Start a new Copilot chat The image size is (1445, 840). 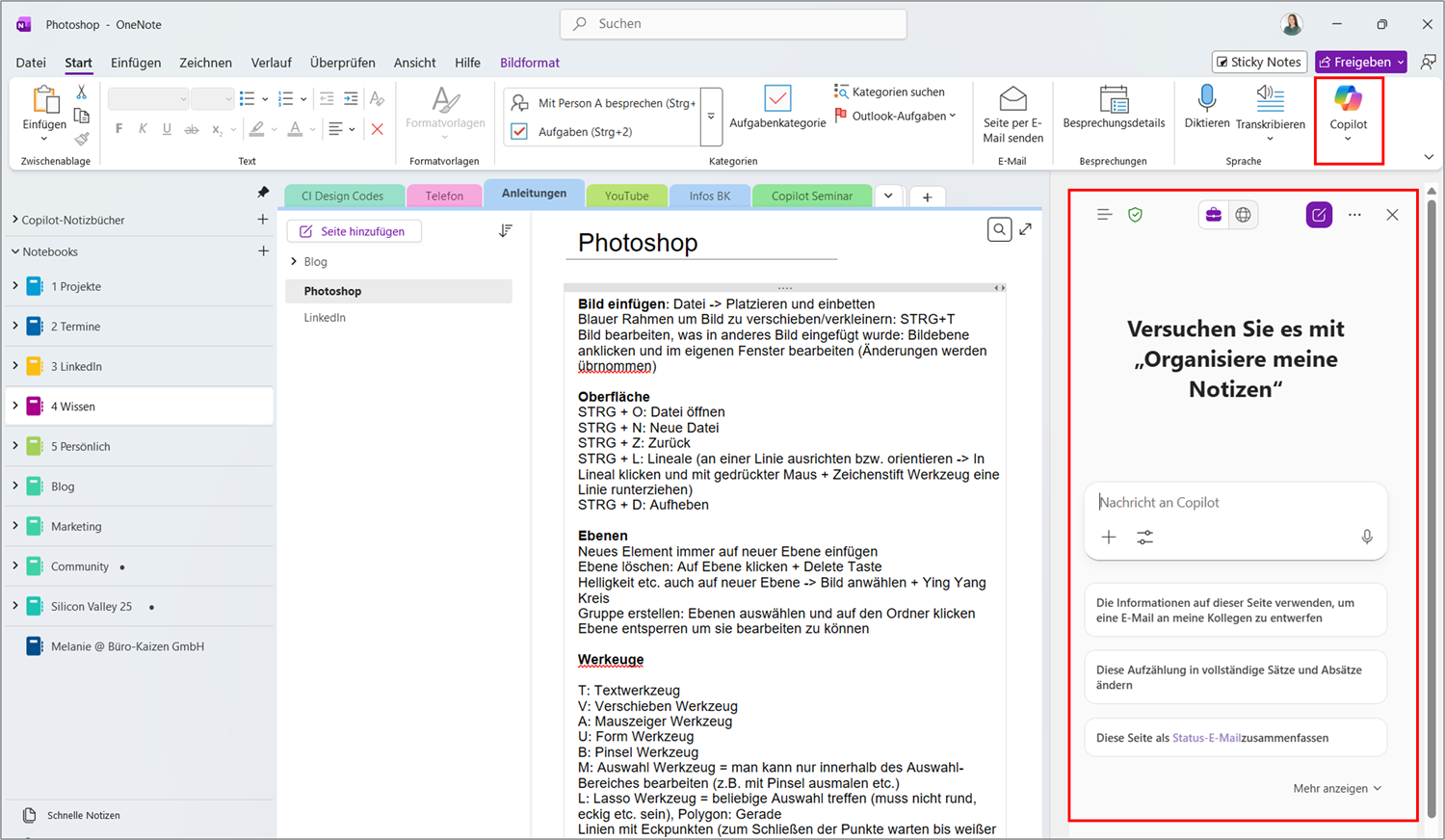coord(1319,215)
